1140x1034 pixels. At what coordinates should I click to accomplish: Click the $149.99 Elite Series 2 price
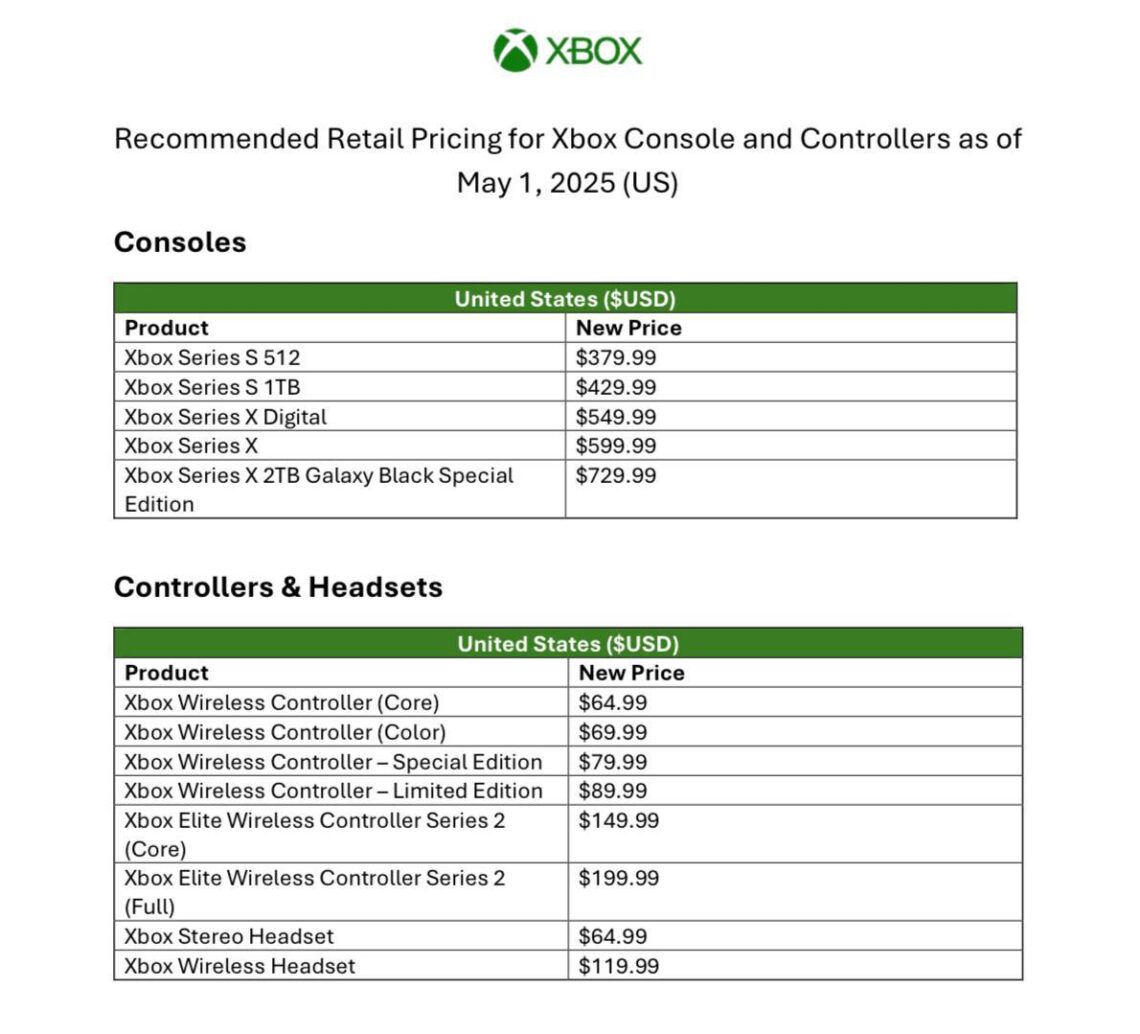619,821
